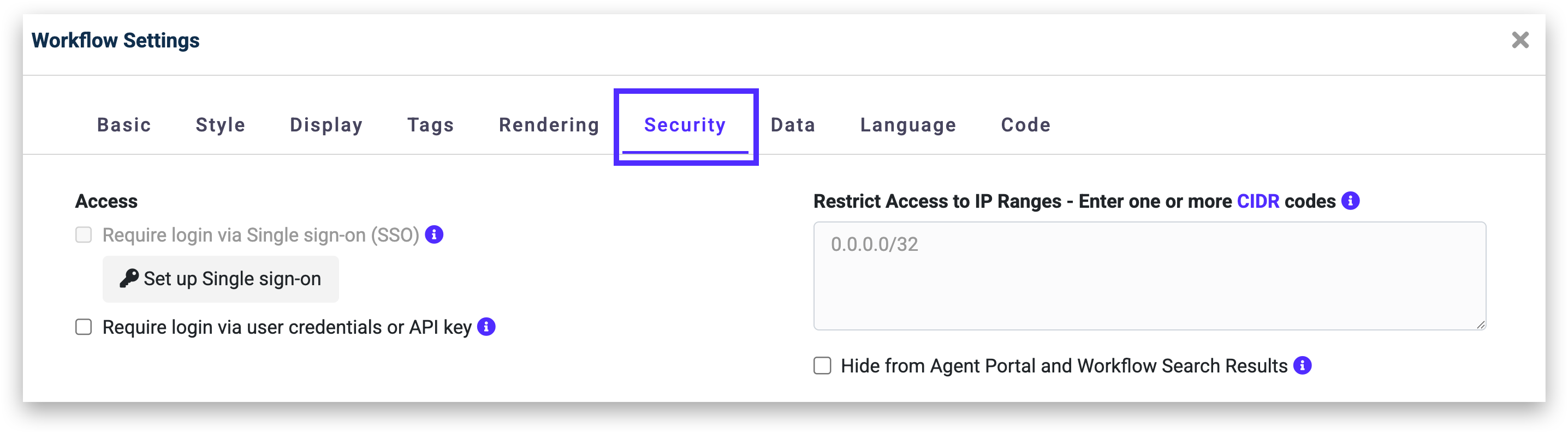Switch to the Data tab
The height and width of the screenshot is (433, 1568).
pyautogui.click(x=793, y=125)
